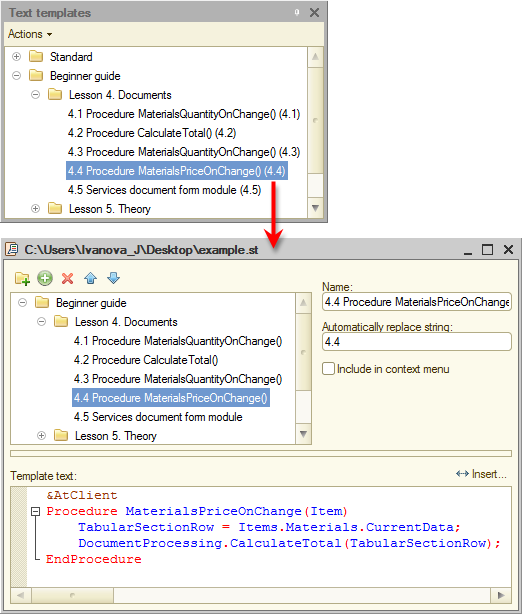
Task: Click the pin icon in Text templates header
Action: click(297, 13)
